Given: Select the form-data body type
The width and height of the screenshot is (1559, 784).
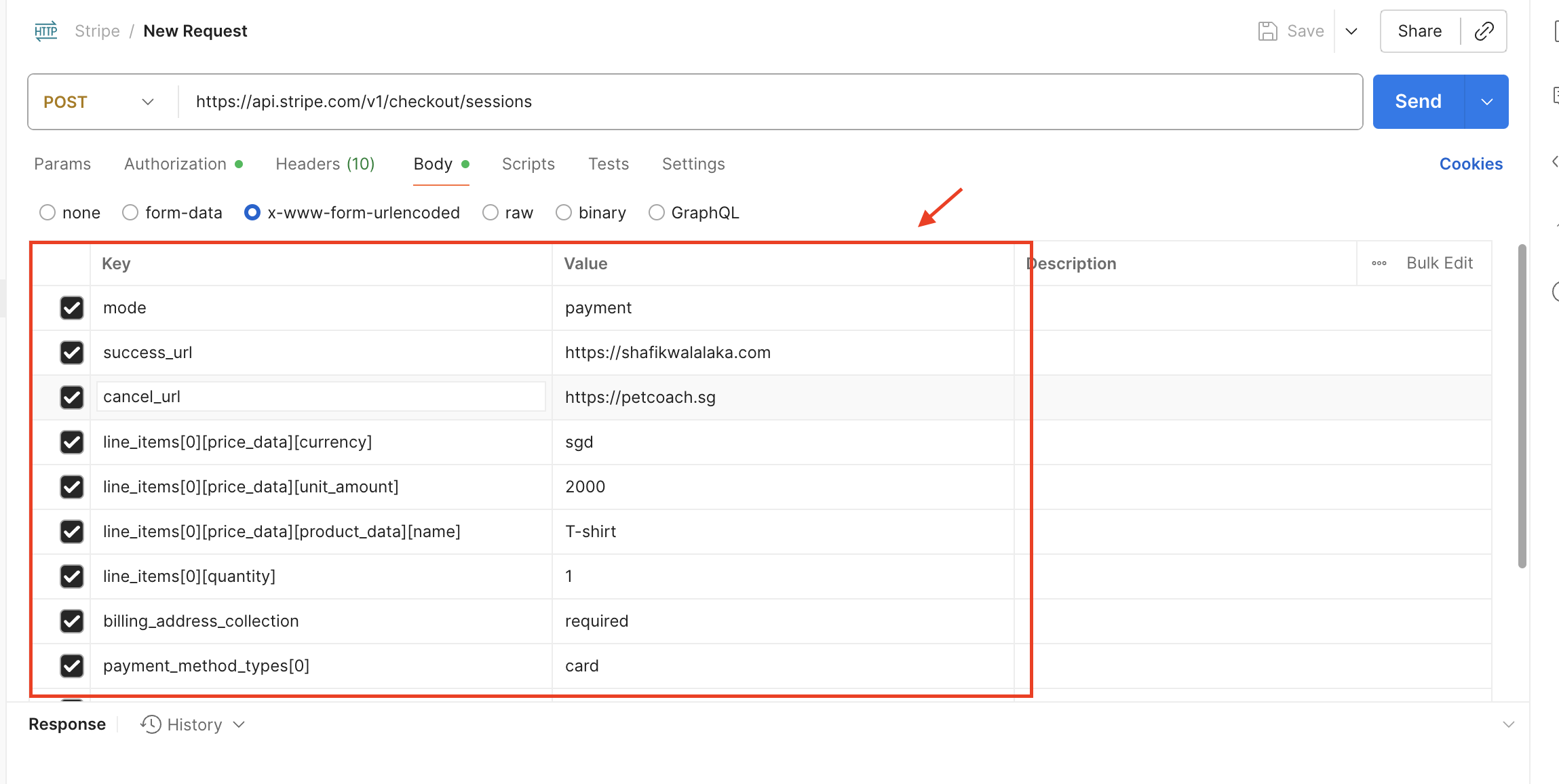Looking at the screenshot, I should click(x=130, y=213).
